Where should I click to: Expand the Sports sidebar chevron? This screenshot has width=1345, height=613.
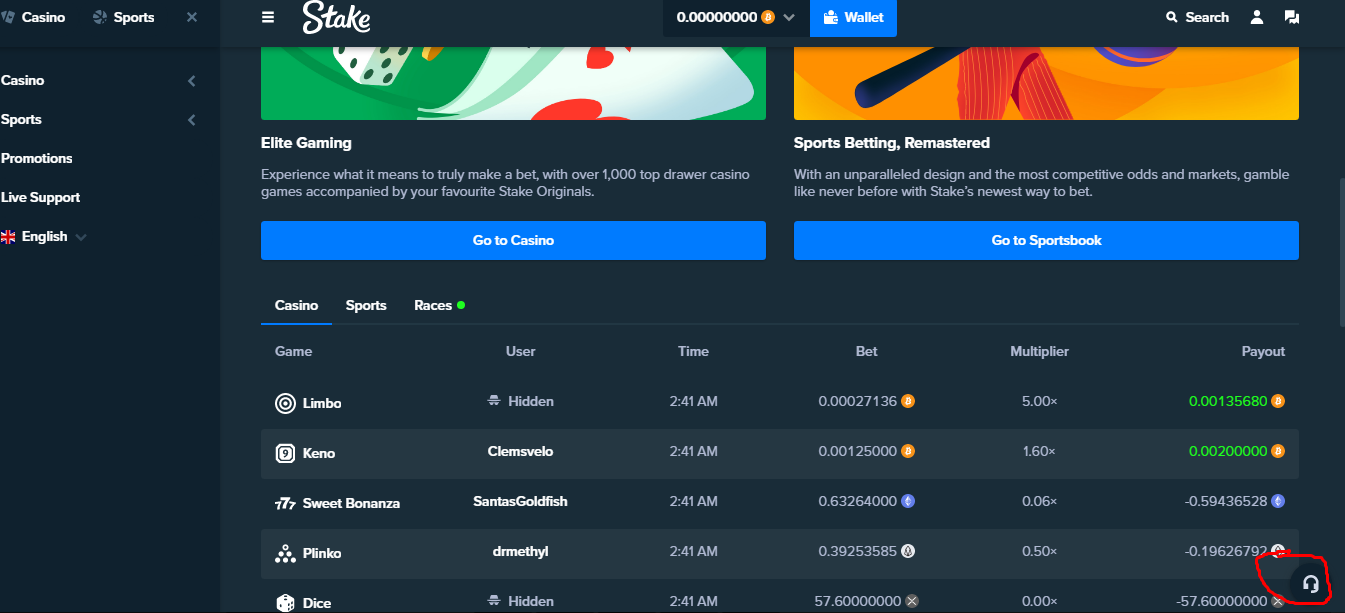[192, 120]
